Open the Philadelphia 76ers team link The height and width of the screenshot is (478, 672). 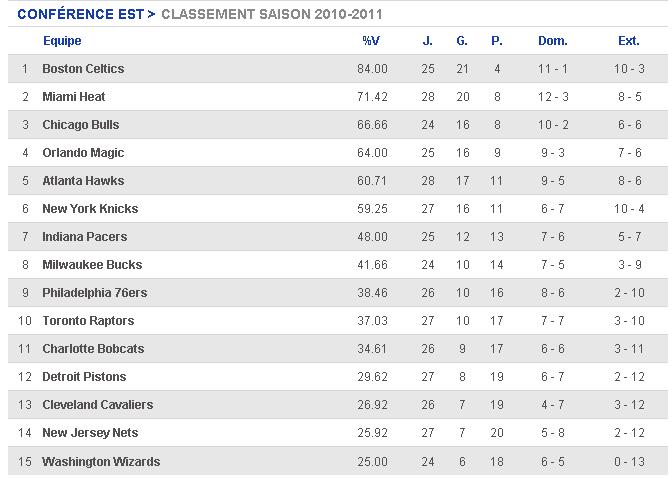[94, 293]
